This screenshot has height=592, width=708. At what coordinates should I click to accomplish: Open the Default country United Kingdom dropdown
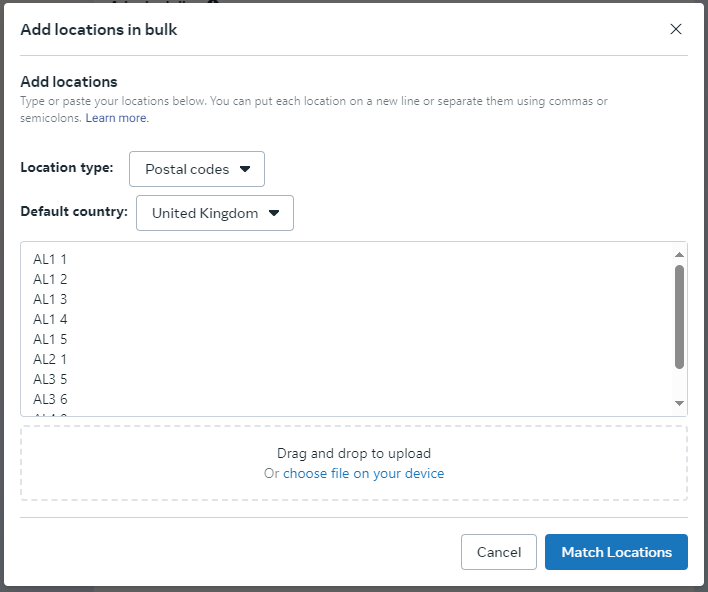[x=215, y=213]
